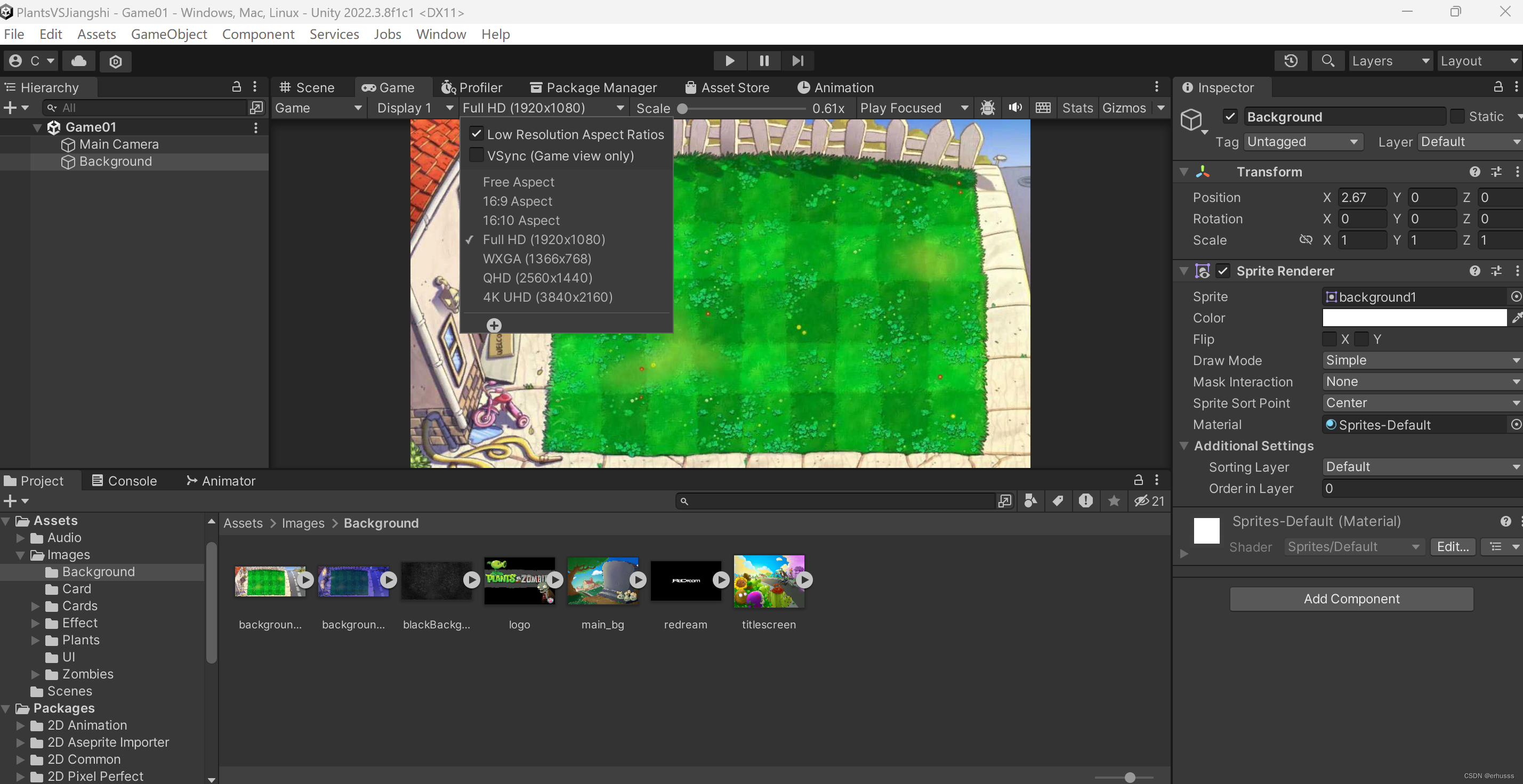Viewport: 1523px width, 784px height.
Task: Expand the Zombies folder in Project tree
Action: (36, 675)
